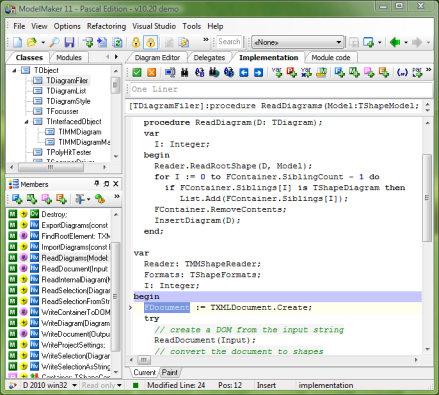Open the Refactoring menu
This screenshot has width=439, height=395.
point(106,26)
